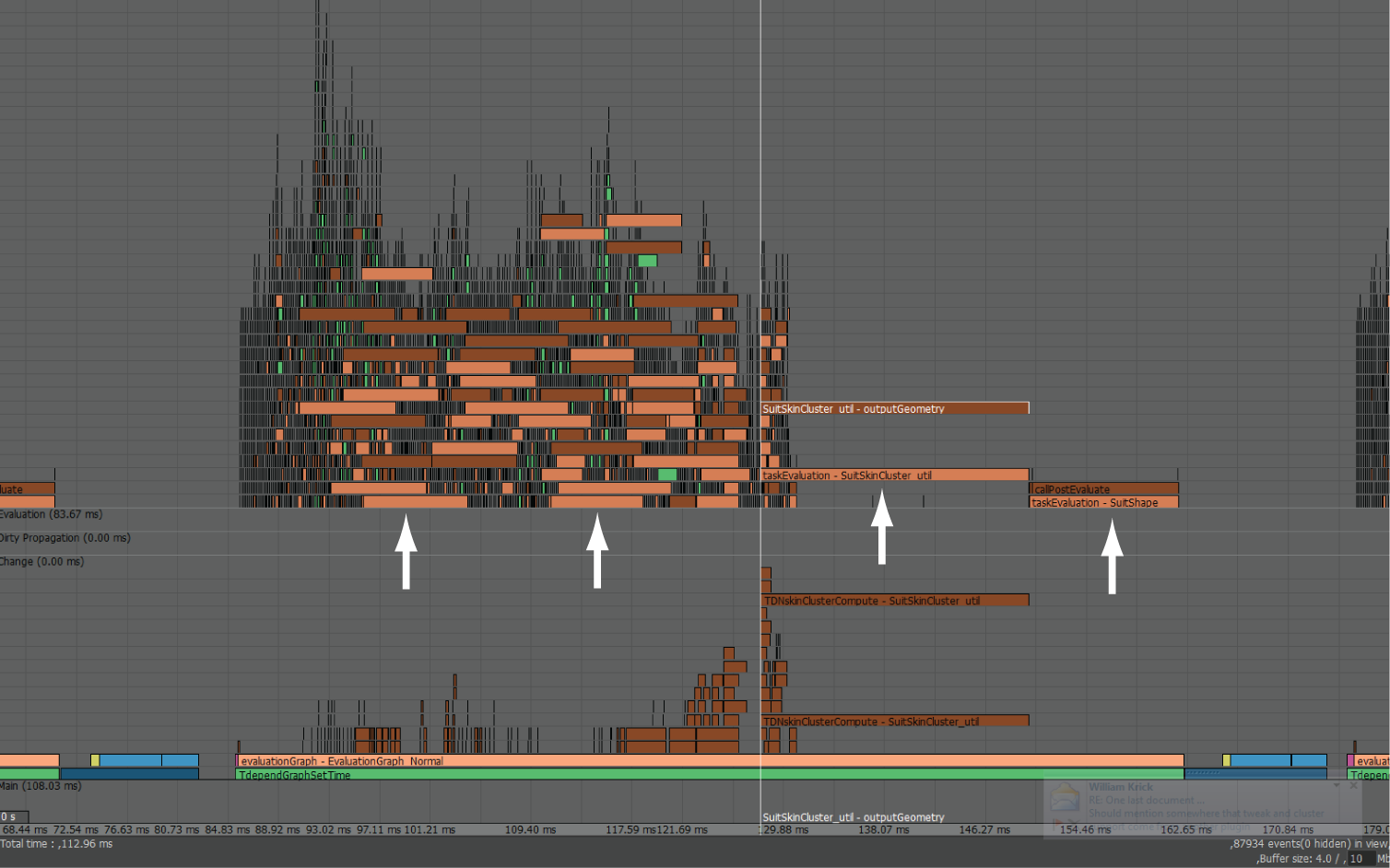Image resolution: width=1390 pixels, height=868 pixels.
Task: Select the lower TDNskinClusterCompute - SuitSkinCluster_util bar
Action: coord(895,721)
